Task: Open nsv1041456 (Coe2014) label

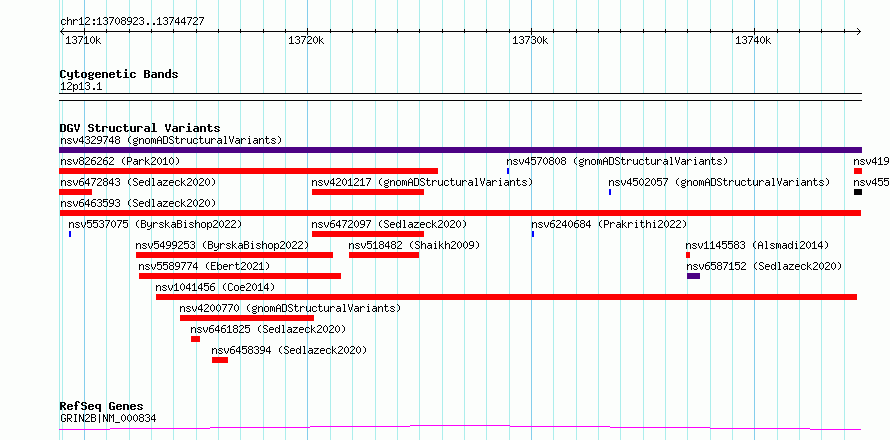Action: 215,287
